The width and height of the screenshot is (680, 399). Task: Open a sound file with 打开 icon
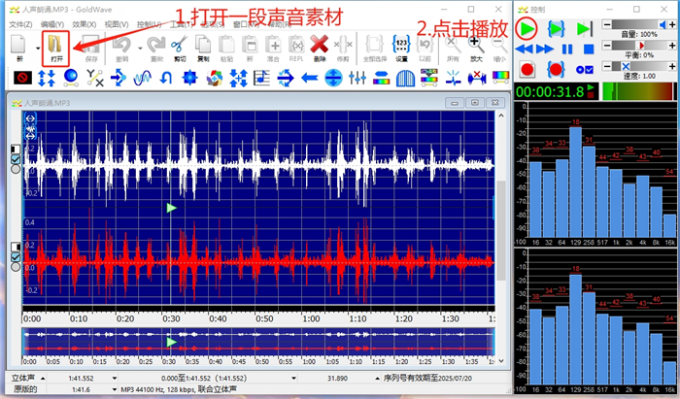(56, 48)
